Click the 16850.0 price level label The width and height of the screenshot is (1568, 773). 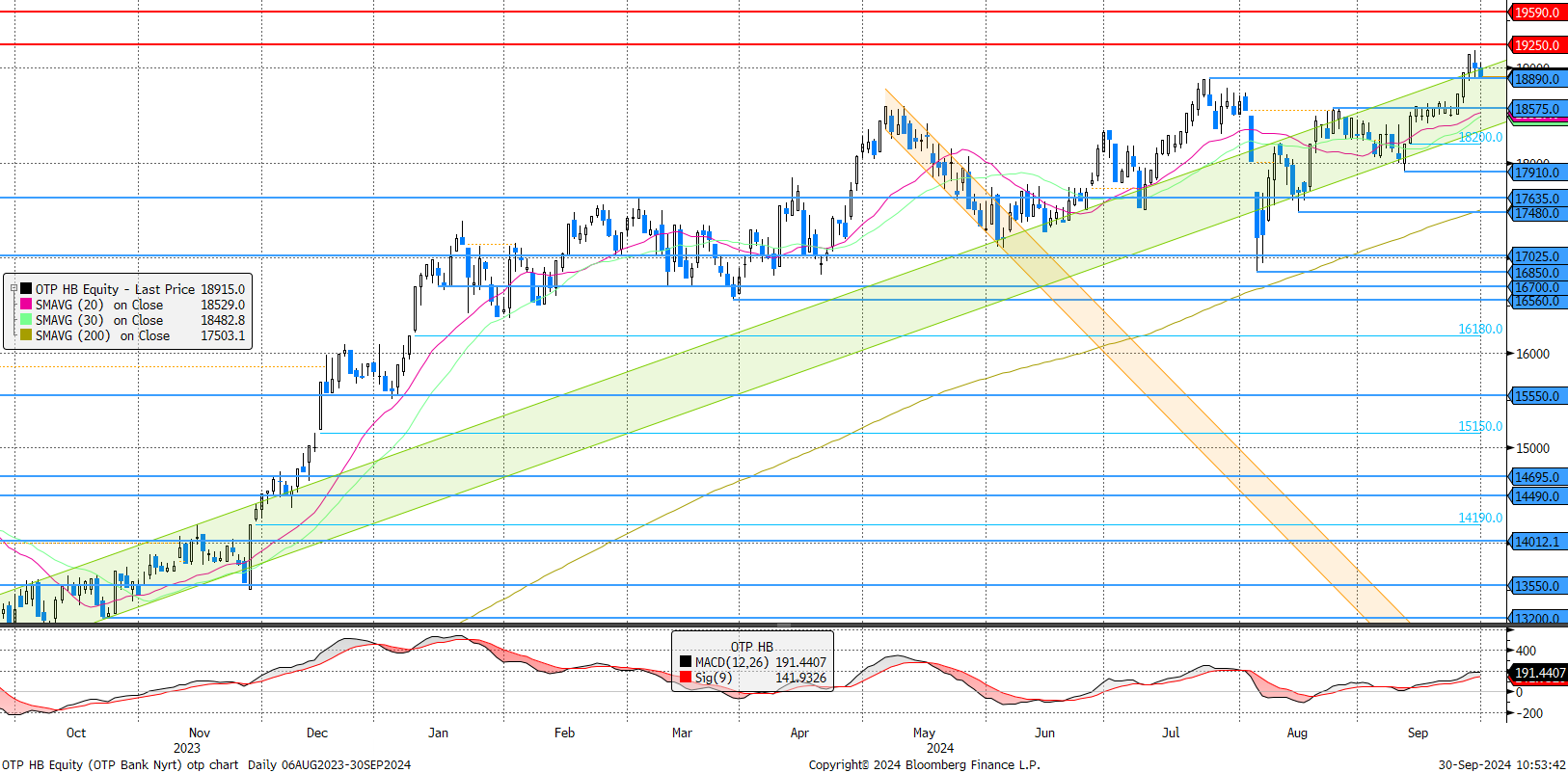1537,273
